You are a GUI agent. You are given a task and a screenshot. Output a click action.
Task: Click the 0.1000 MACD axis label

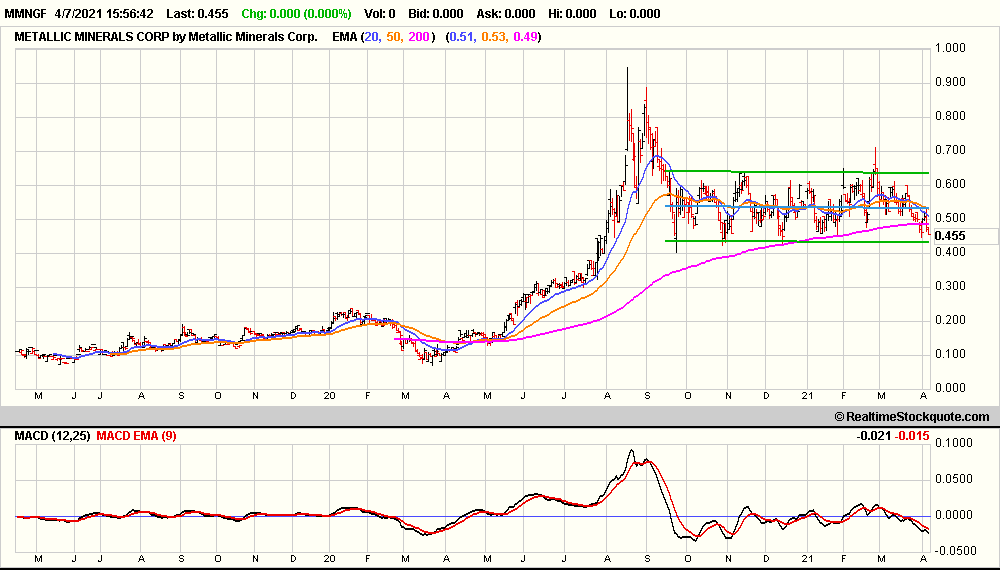953,443
